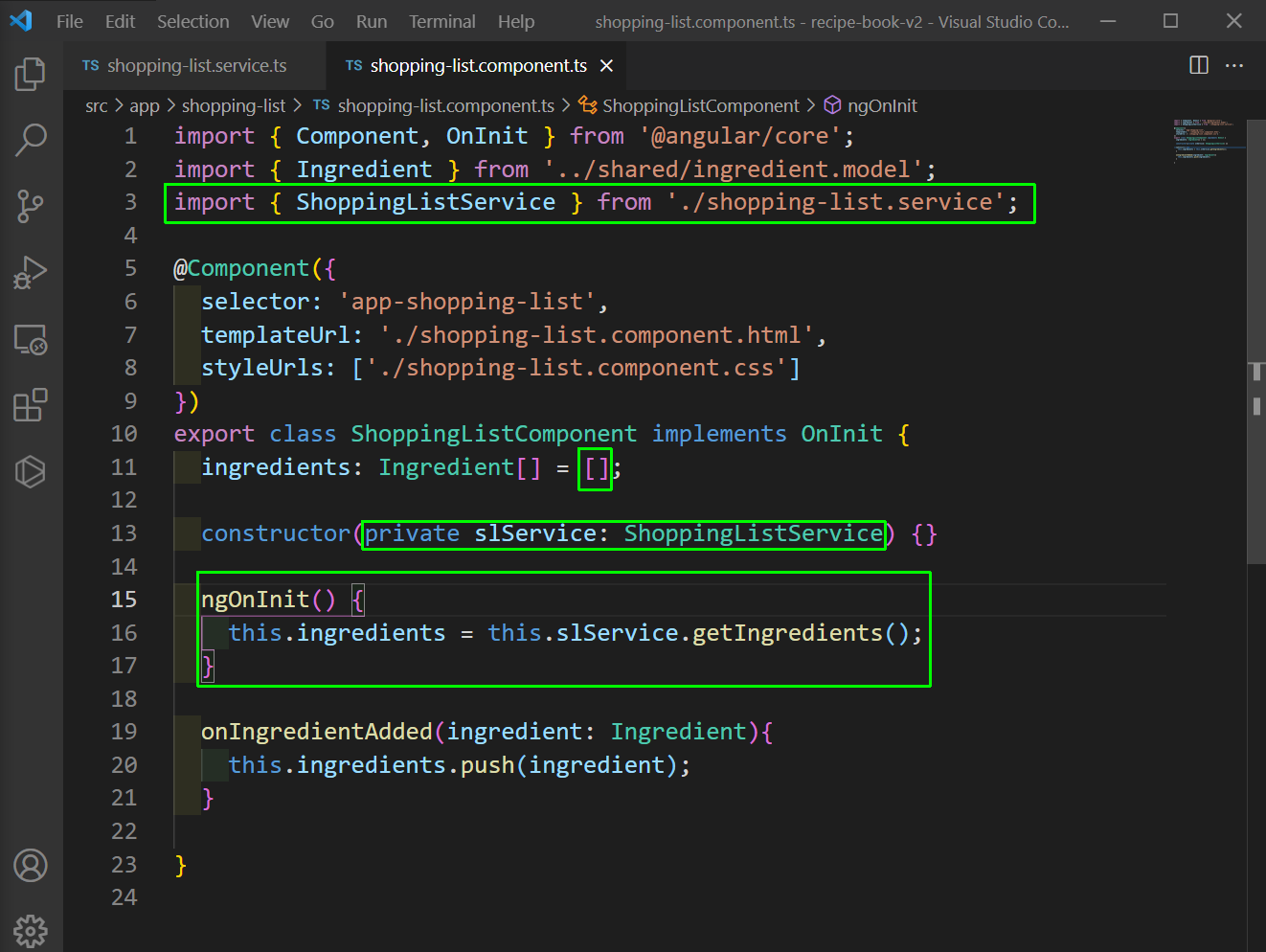Click 'push(ingredient)' on line 20
Viewport: 1266px width, 952px height.
pos(570,765)
